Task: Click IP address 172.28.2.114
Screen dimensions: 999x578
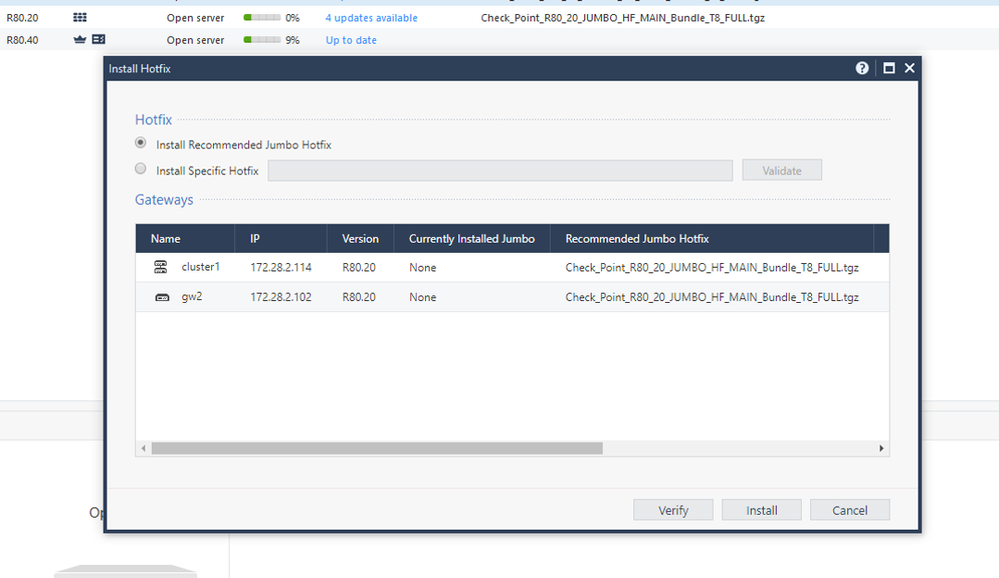Action: point(281,268)
